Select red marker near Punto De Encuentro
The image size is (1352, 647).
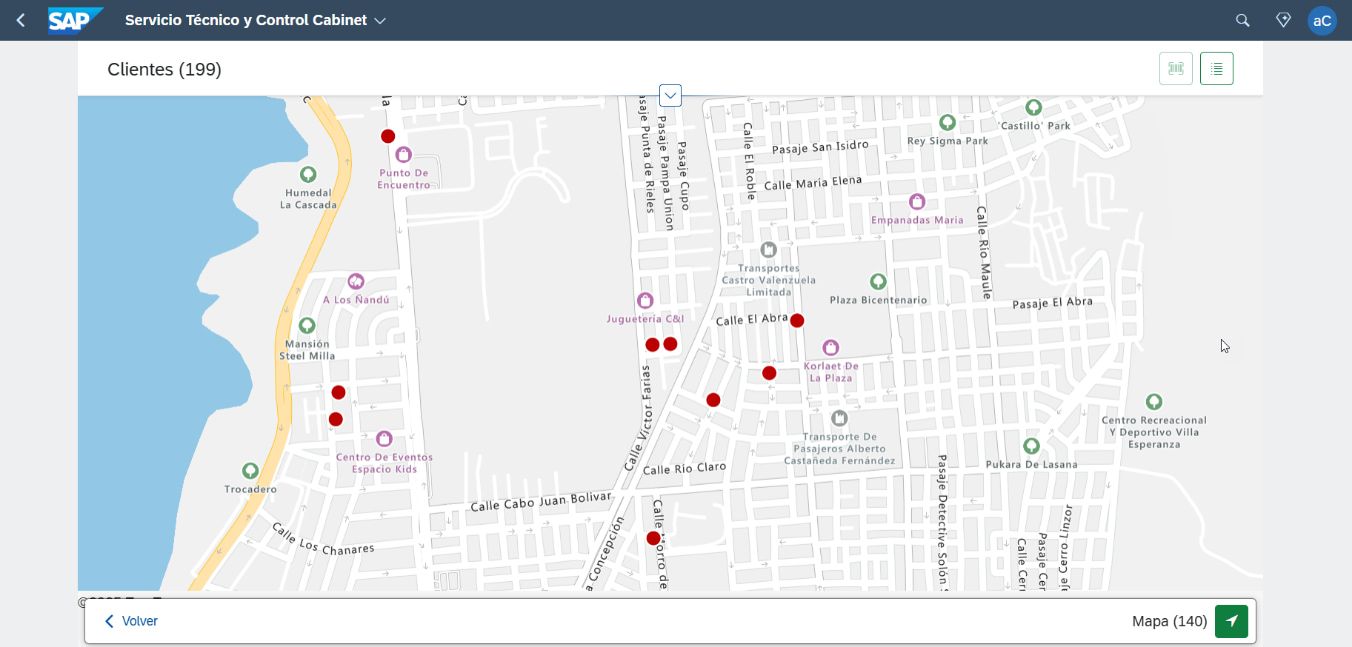tap(388, 136)
